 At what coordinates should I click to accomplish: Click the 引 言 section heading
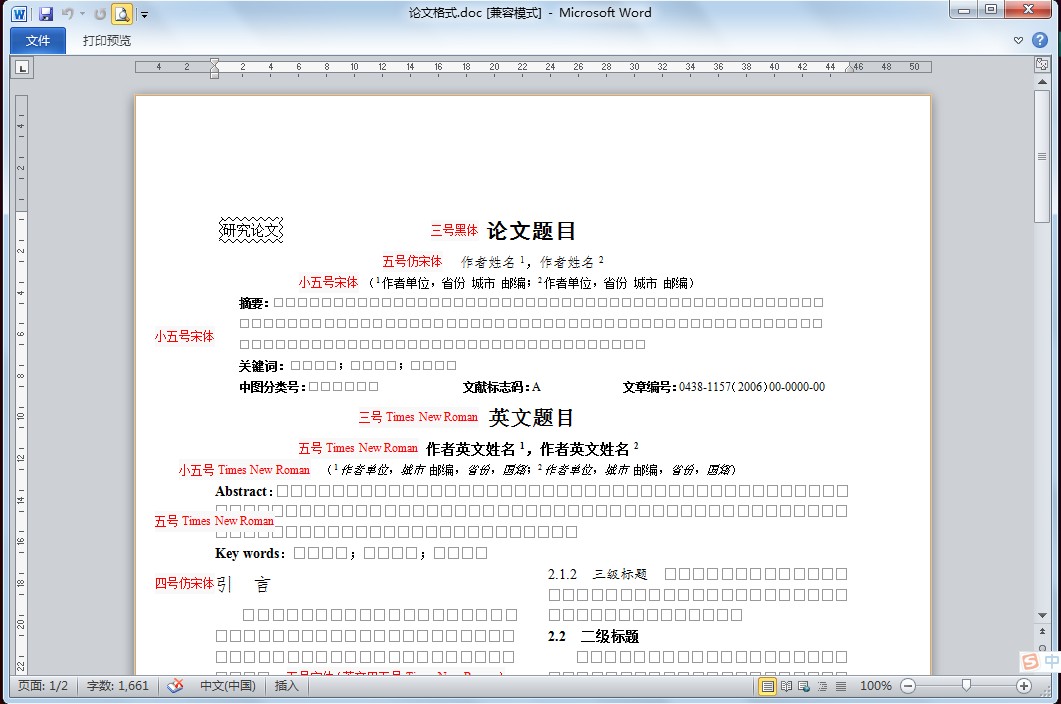tap(244, 584)
